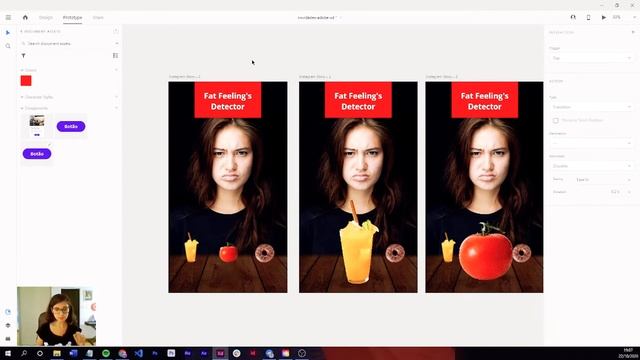Open Visual Studio Code from the taskbar
640x360 pixels.
click(138, 353)
